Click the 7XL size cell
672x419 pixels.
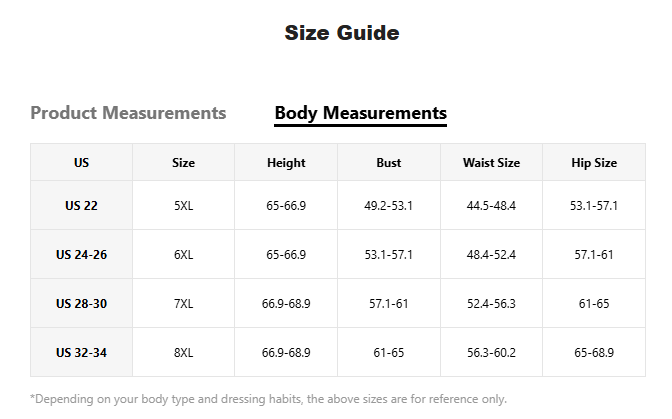(x=183, y=304)
